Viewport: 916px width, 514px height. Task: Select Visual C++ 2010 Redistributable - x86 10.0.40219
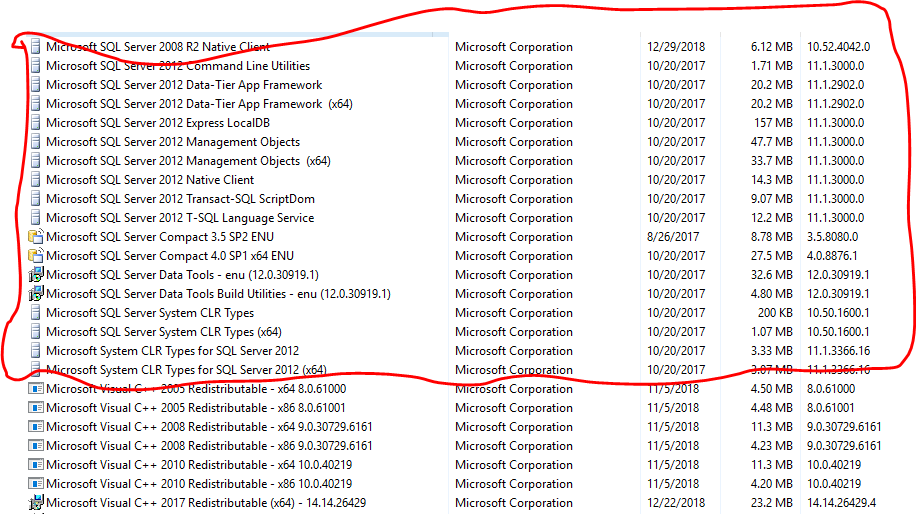point(199,484)
